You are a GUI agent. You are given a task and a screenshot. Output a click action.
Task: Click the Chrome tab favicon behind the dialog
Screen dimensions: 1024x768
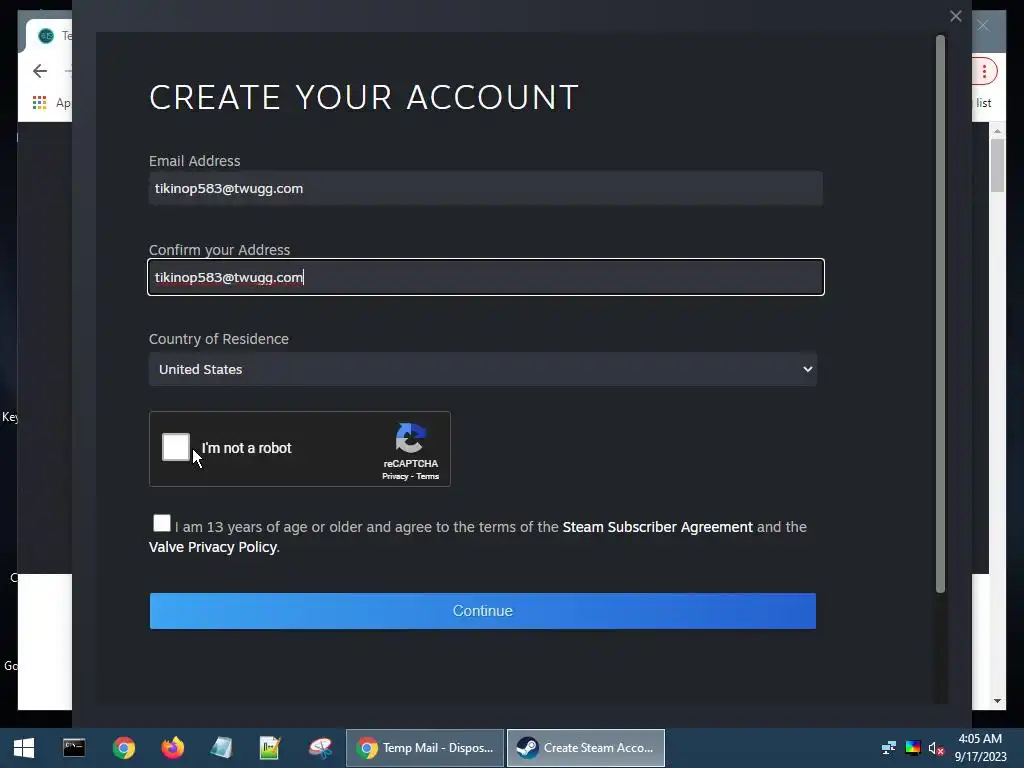click(x=46, y=35)
